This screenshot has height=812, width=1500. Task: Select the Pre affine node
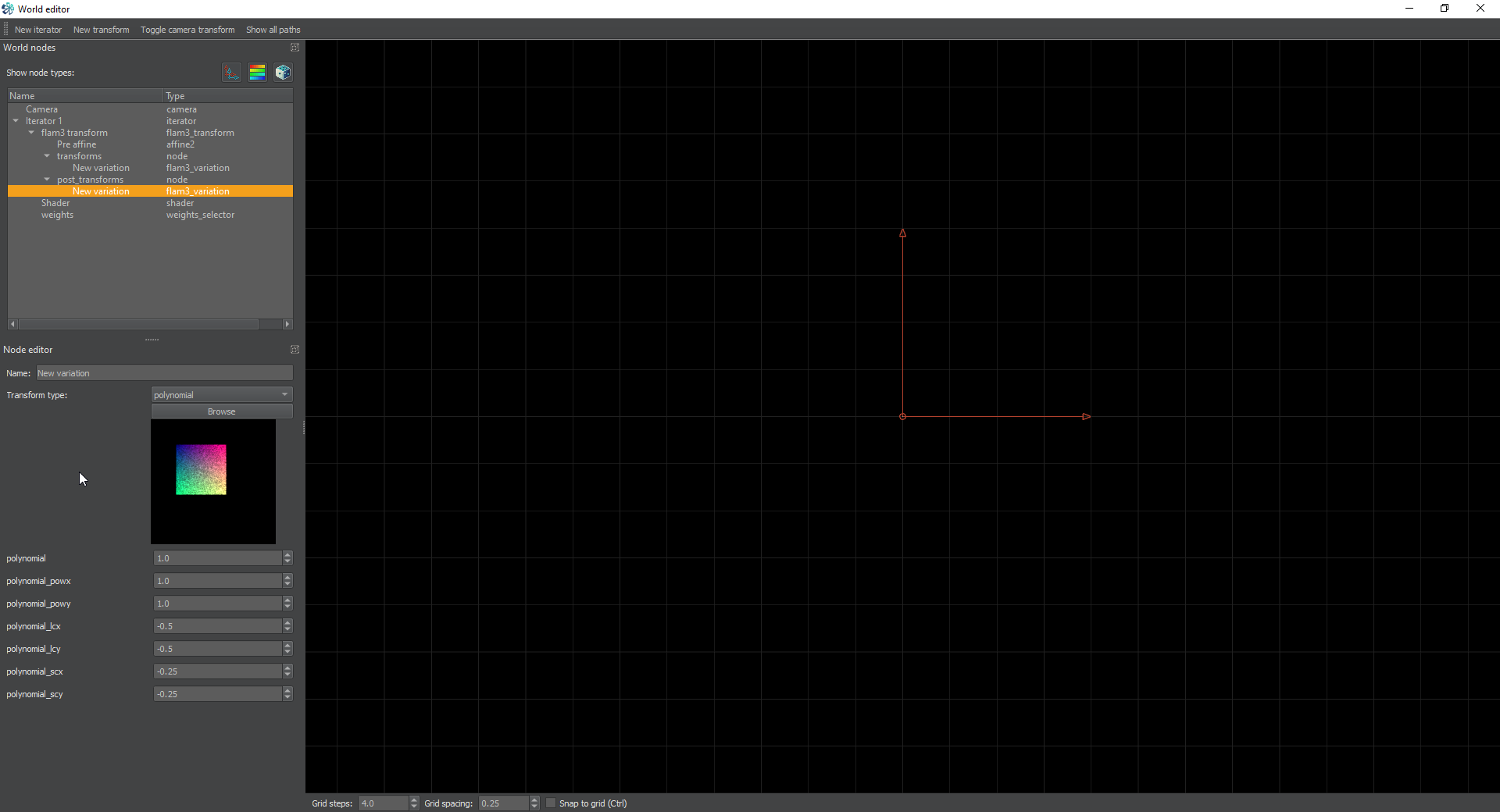[x=150, y=144]
